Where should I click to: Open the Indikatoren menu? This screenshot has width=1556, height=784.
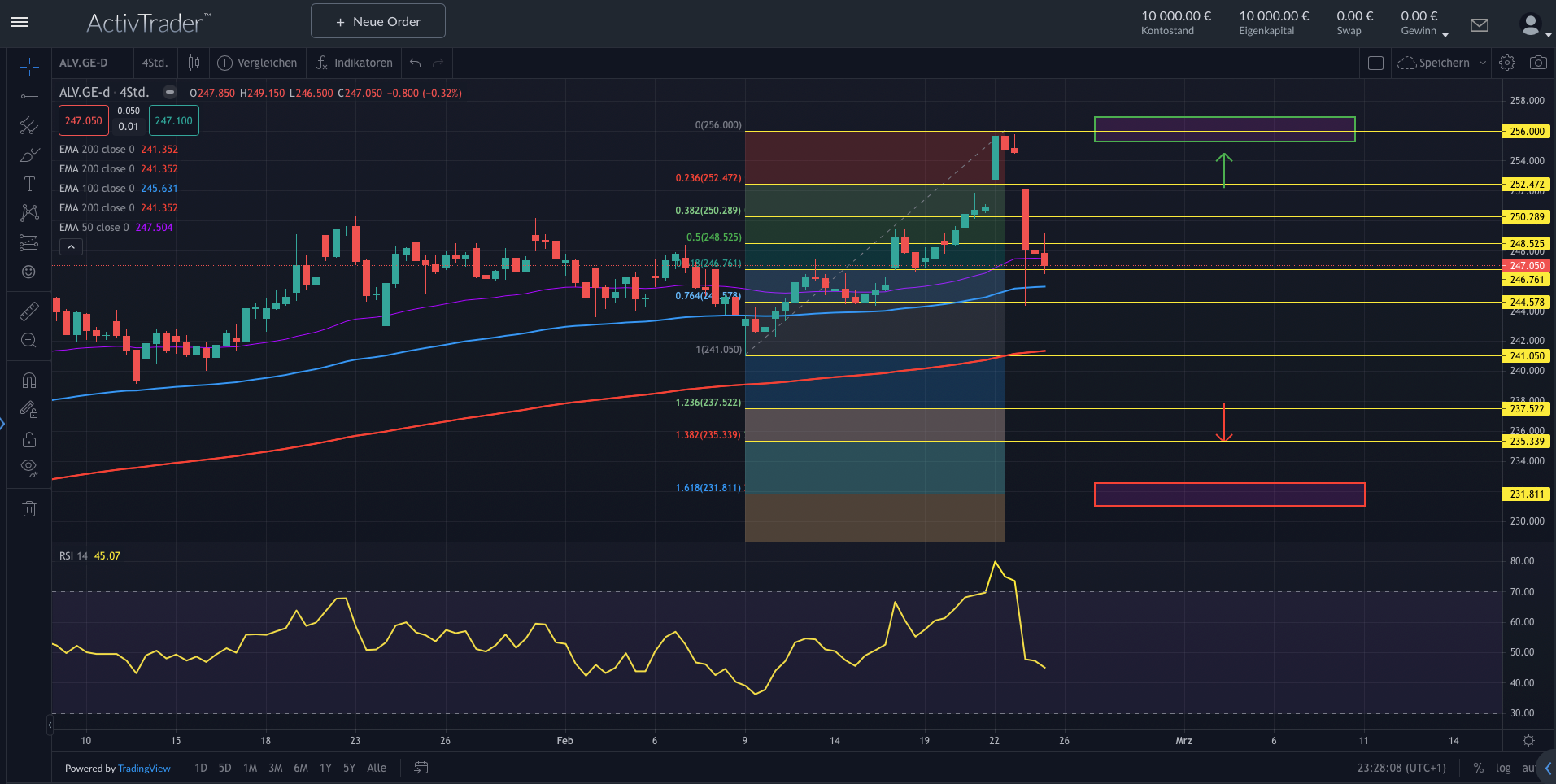coord(354,63)
